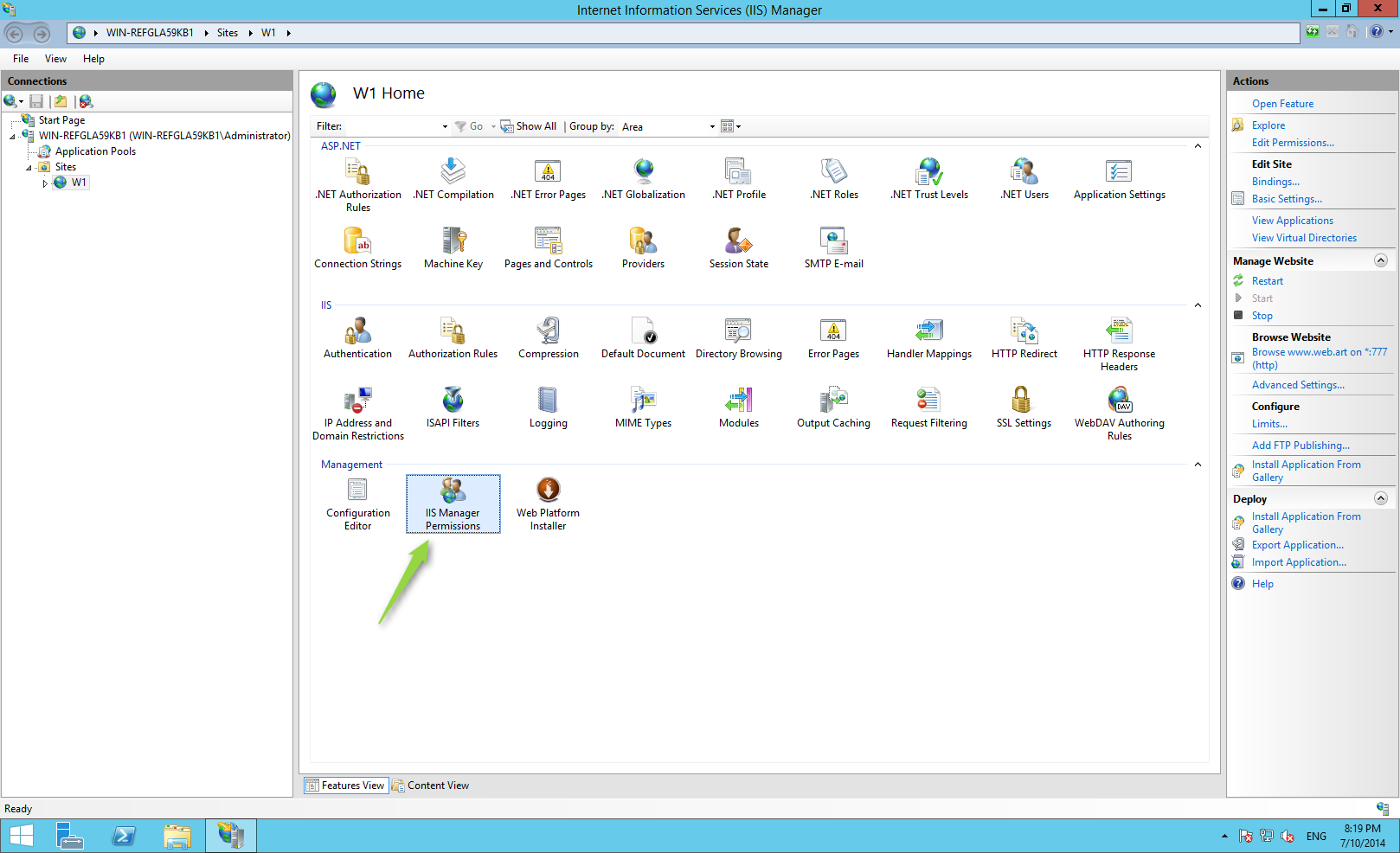Viewport: 1400px width, 853px height.
Task: Open the view mode dropdown button
Action: click(731, 126)
